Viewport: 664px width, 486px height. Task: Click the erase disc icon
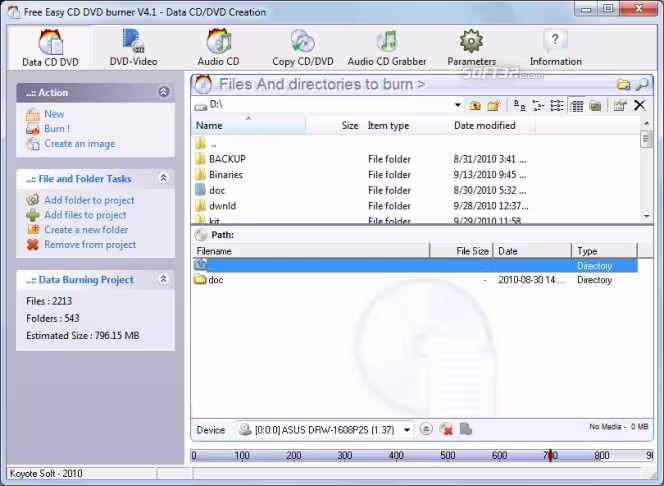tap(446, 429)
